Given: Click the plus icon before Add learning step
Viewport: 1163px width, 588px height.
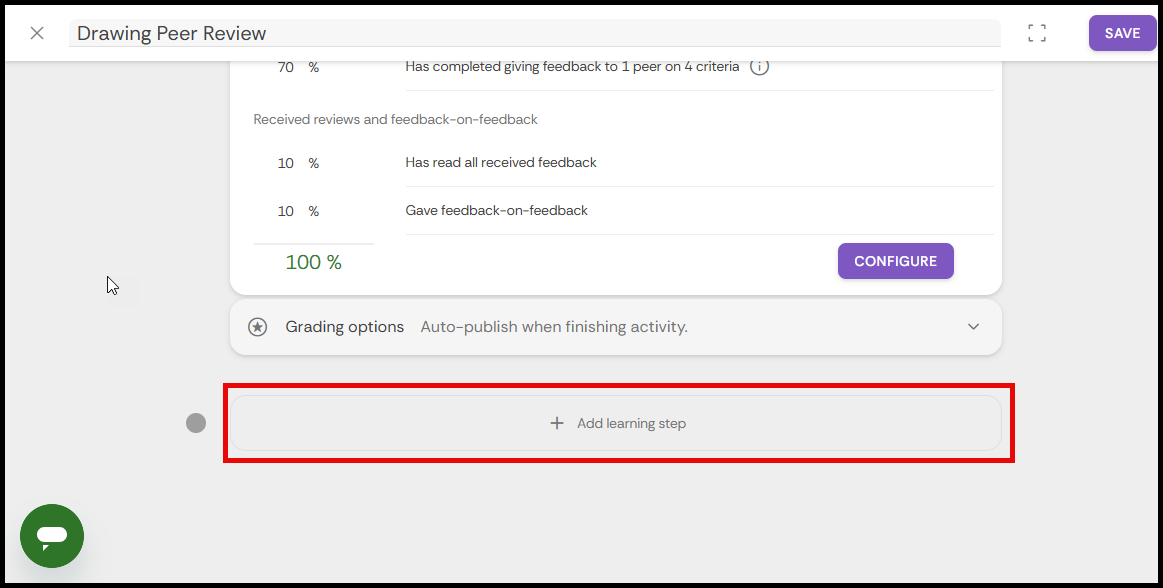Looking at the screenshot, I should [557, 423].
